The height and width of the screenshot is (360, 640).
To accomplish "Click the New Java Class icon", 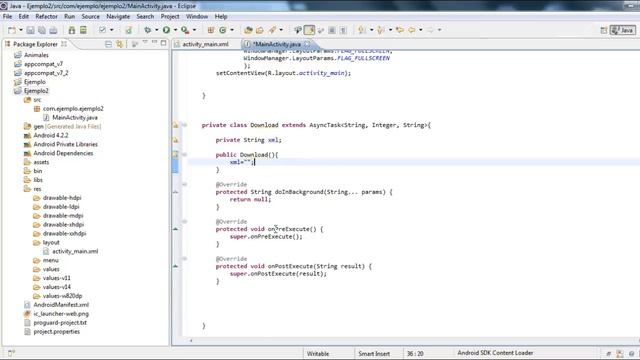I will (x=223, y=30).
